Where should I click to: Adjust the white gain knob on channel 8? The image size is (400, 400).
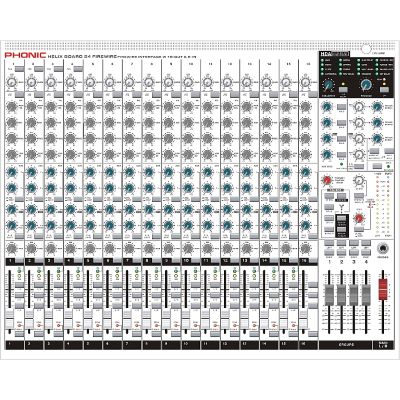point(149,82)
